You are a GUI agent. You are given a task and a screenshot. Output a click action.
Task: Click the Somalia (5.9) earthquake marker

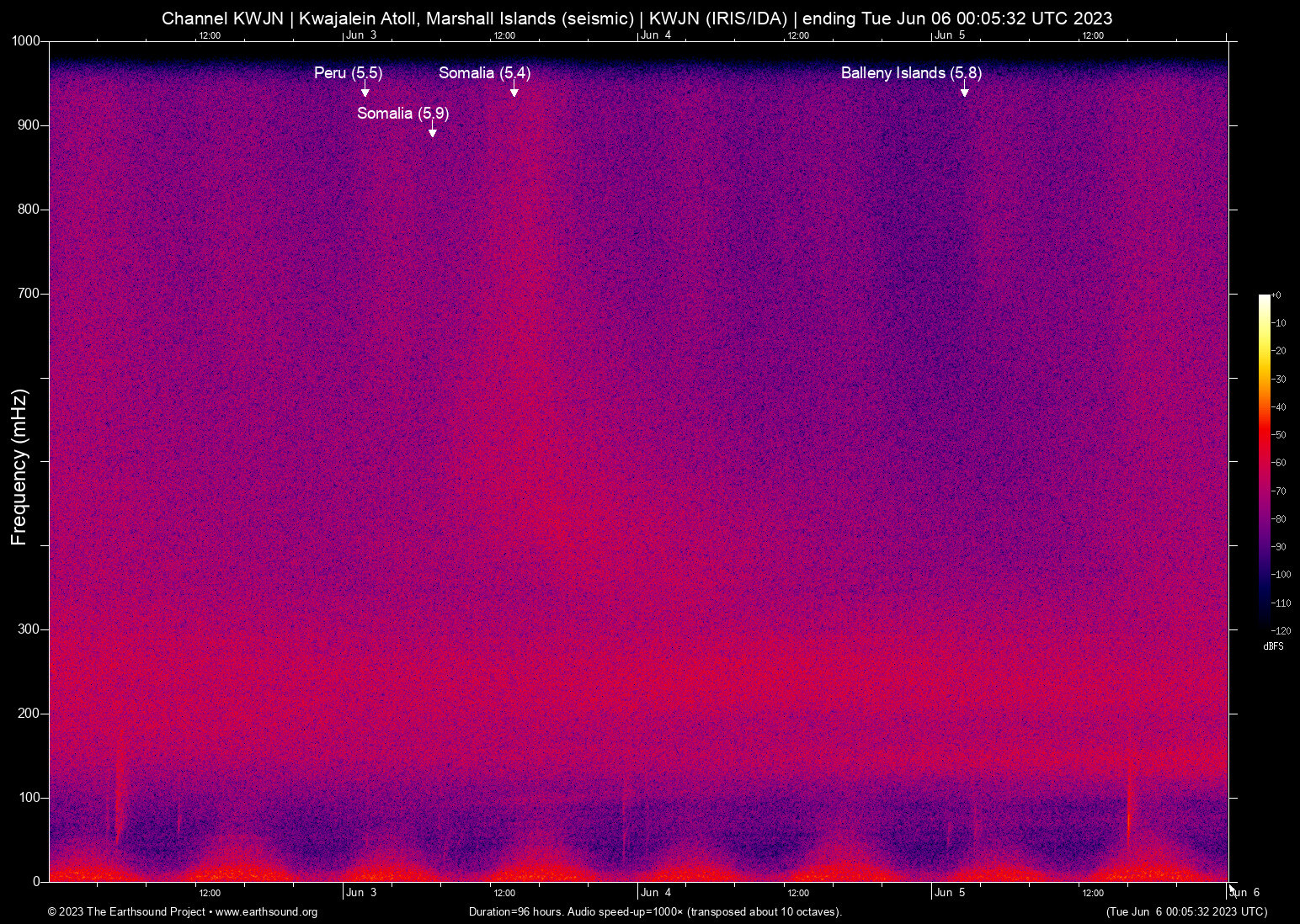click(433, 132)
